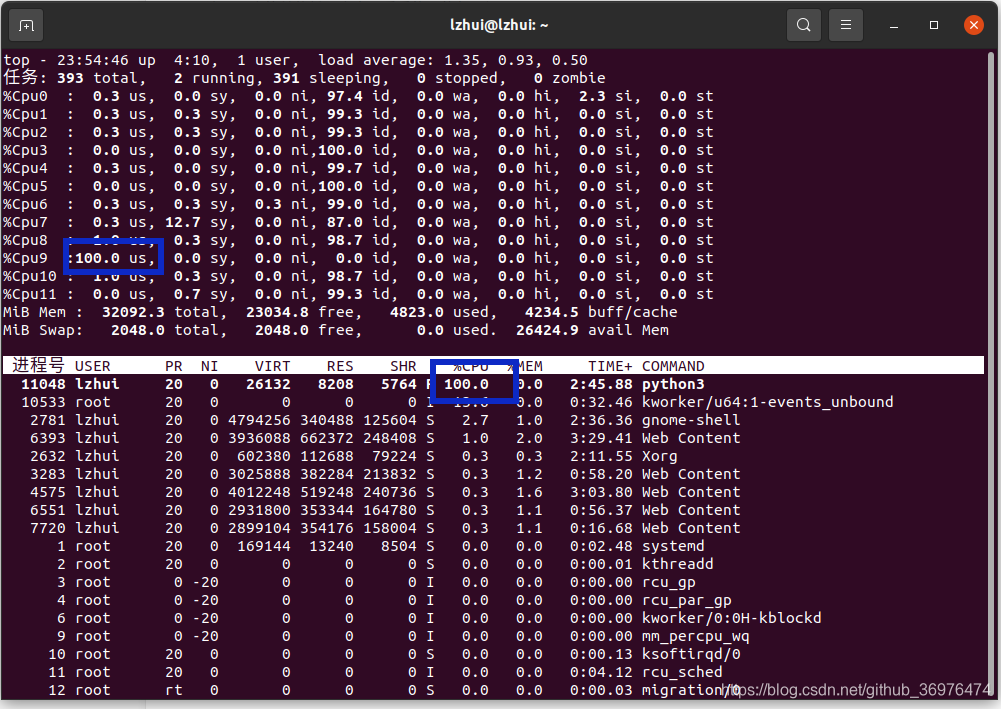Viewport: 1001px width, 709px height.
Task: Click the COMMAND column header
Action: tap(673, 366)
